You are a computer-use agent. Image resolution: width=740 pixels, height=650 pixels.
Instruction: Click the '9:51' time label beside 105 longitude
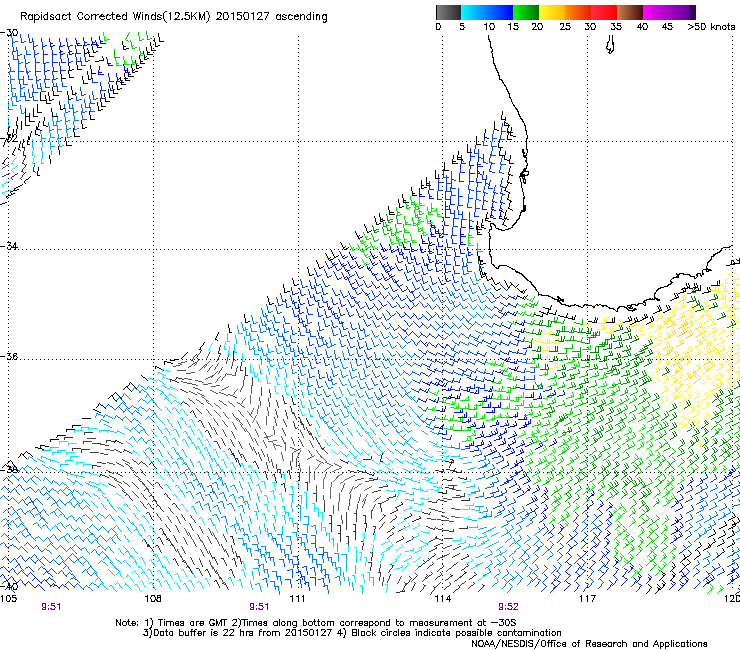point(51,607)
